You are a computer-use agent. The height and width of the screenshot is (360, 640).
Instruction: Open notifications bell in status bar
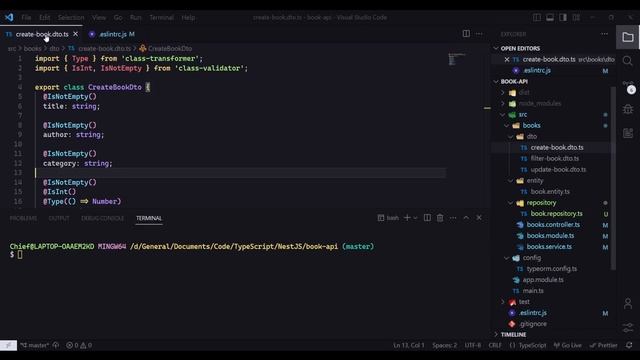pos(629,345)
